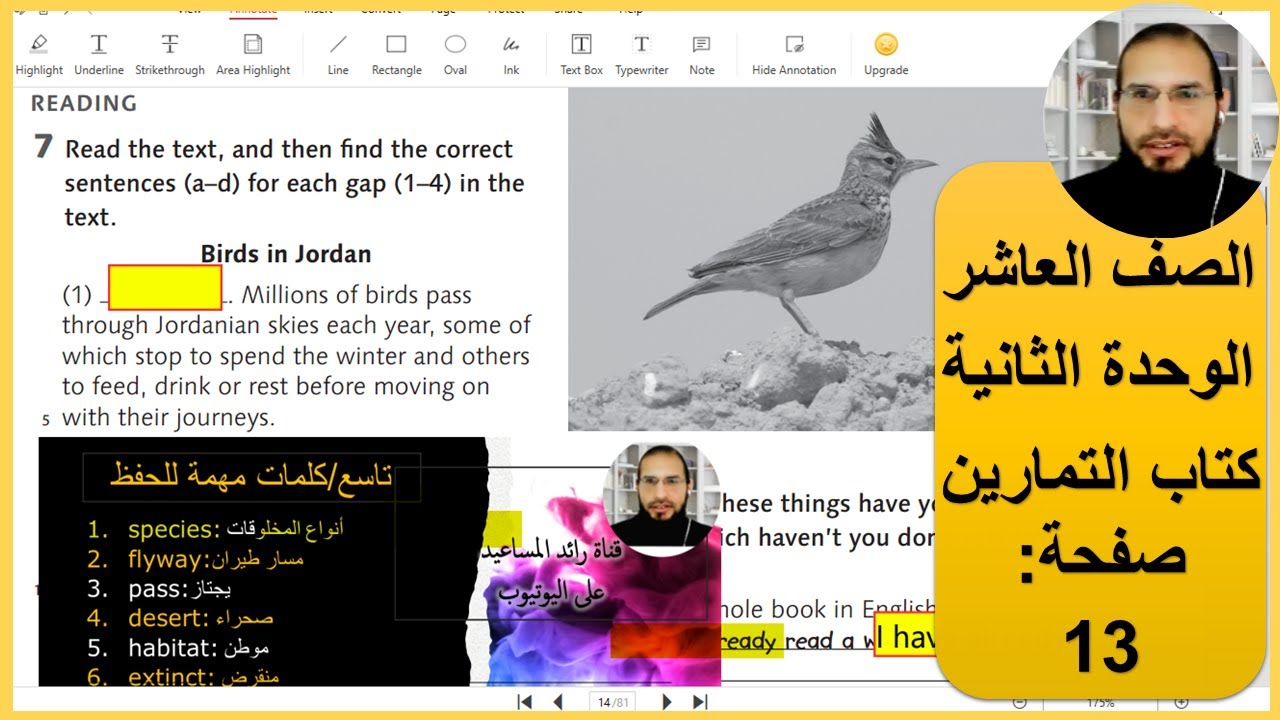This screenshot has width=1280, height=720.
Task: Select the Strikethrough tool
Action: click(170, 55)
